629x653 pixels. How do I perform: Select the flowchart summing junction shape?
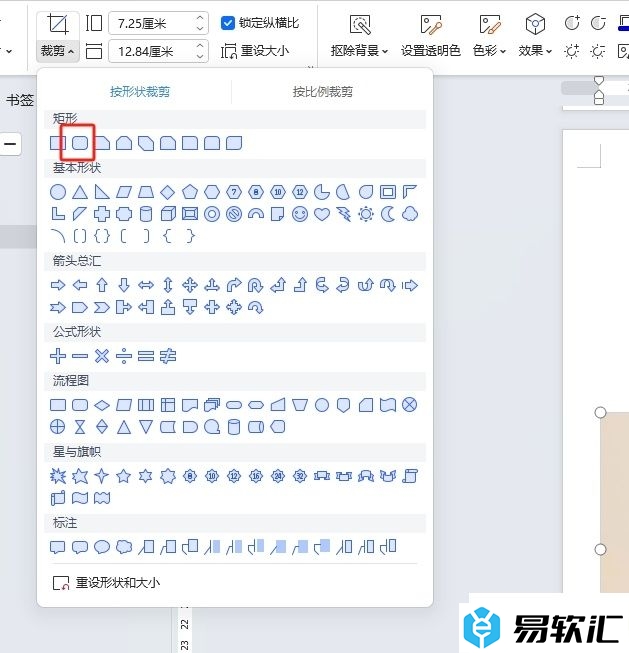click(410, 405)
